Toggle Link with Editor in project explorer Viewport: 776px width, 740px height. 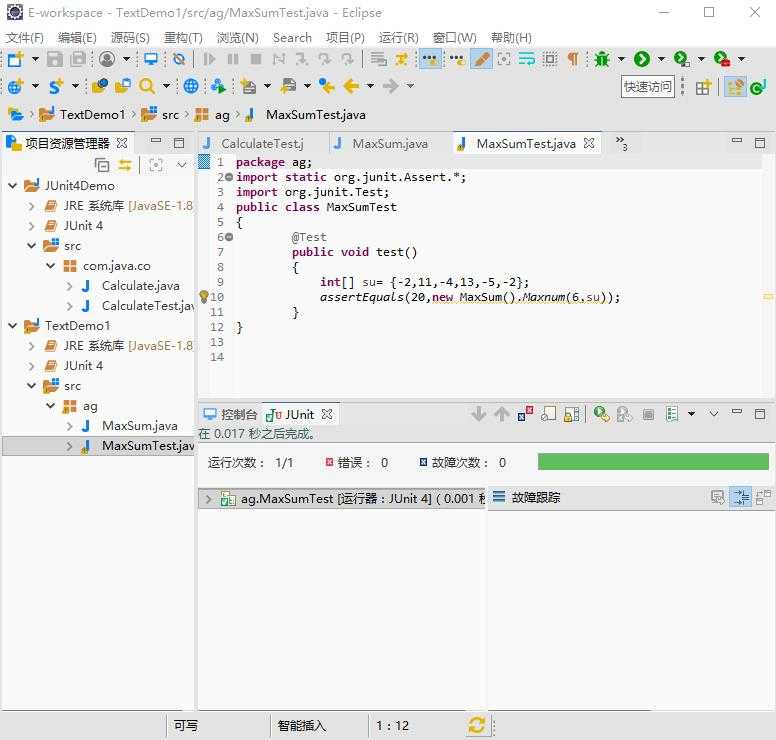[125, 165]
